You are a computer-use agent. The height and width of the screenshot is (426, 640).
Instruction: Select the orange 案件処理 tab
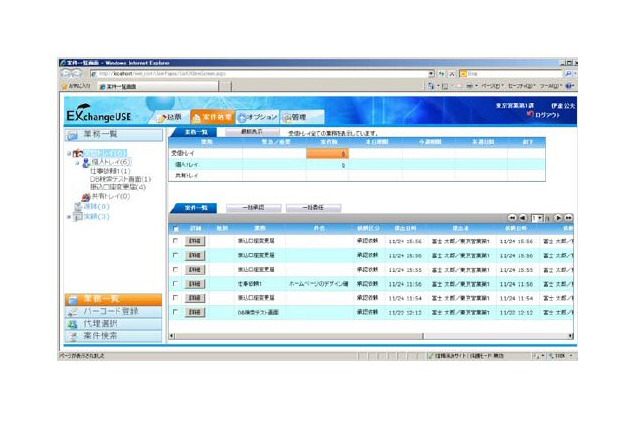pos(213,117)
